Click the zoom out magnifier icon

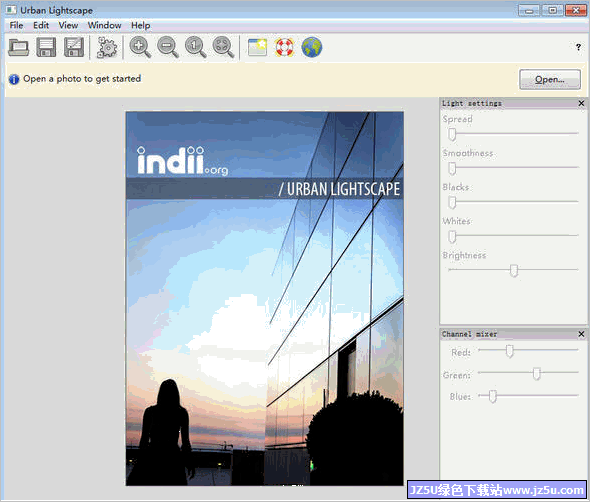pyautogui.click(x=167, y=47)
